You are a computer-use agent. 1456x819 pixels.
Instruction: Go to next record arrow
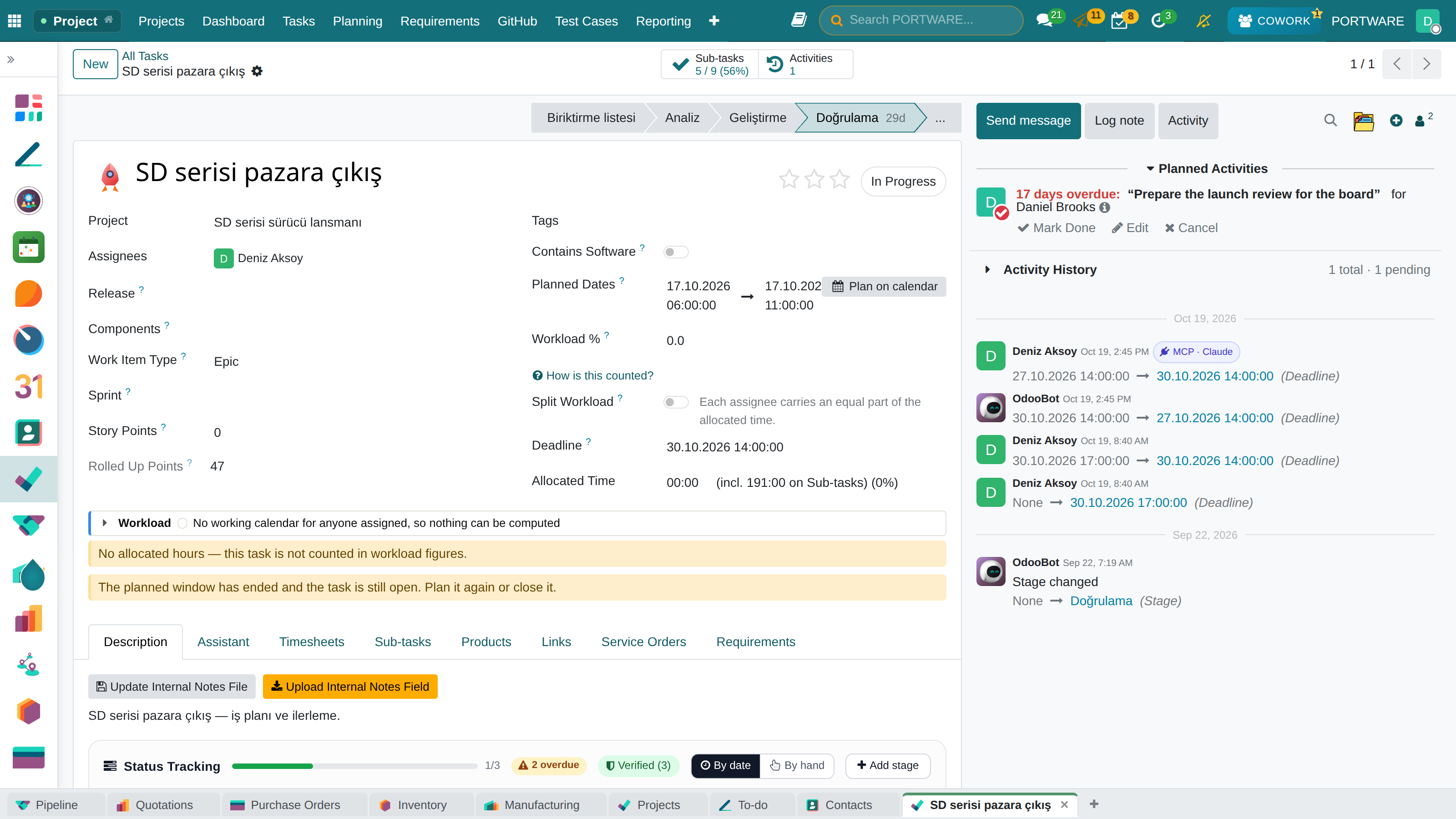tap(1426, 64)
